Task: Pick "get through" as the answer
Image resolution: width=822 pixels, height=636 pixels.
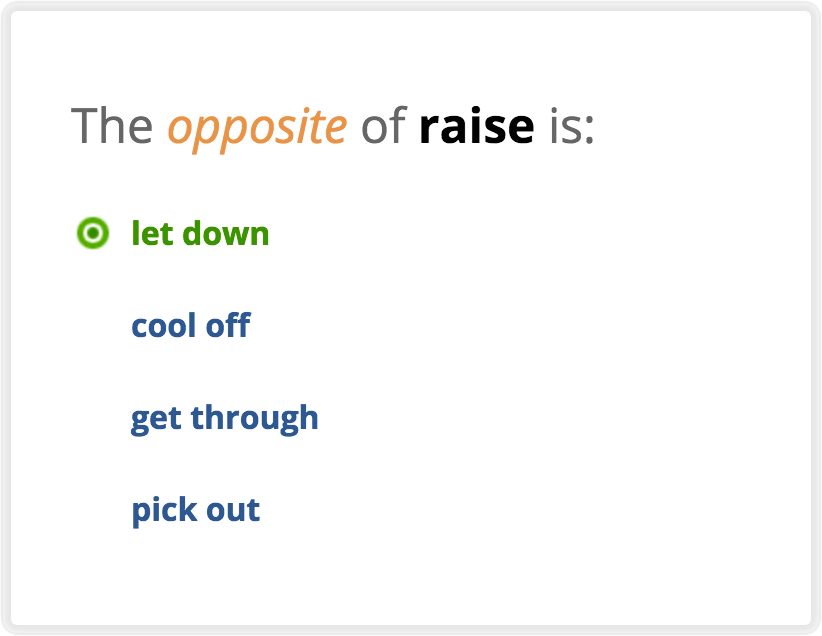Action: (x=224, y=418)
